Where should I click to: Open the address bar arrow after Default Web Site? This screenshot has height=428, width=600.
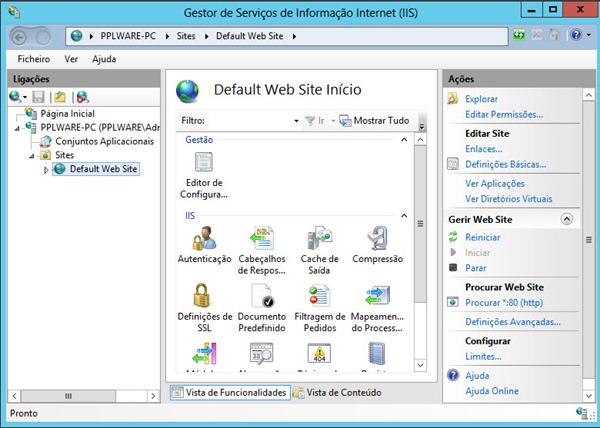pos(294,36)
